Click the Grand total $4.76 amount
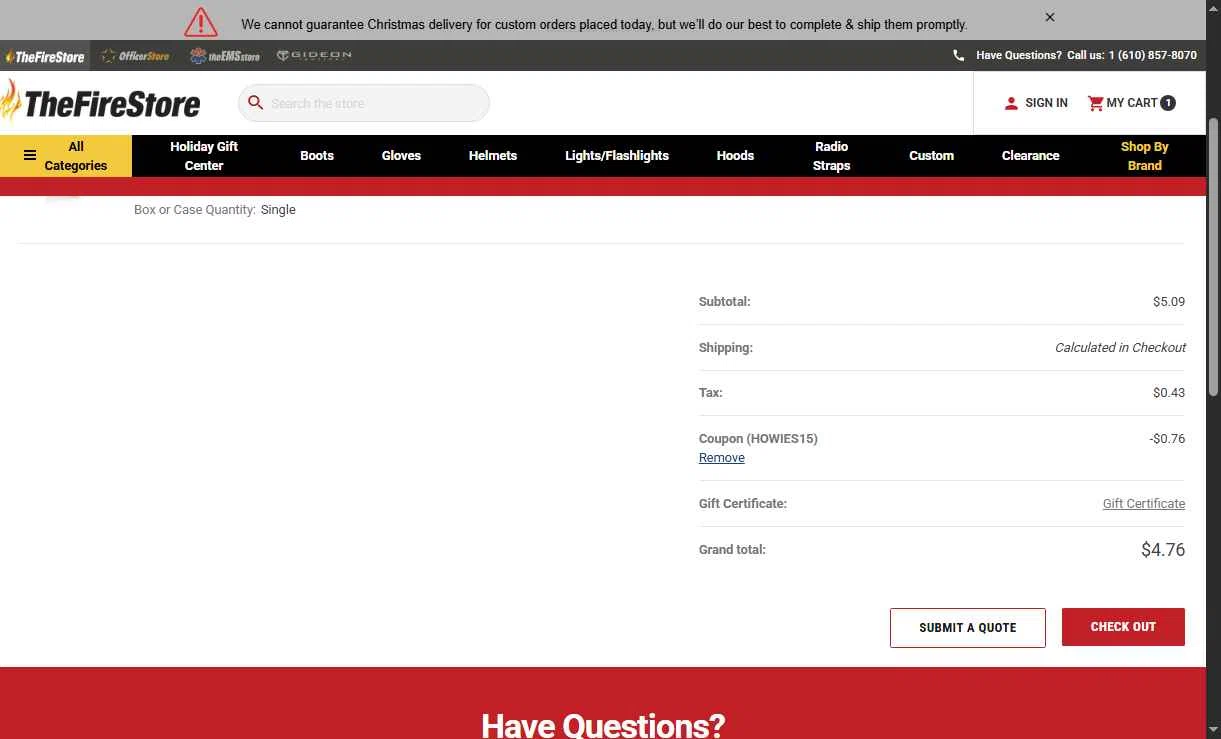 (x=1163, y=550)
